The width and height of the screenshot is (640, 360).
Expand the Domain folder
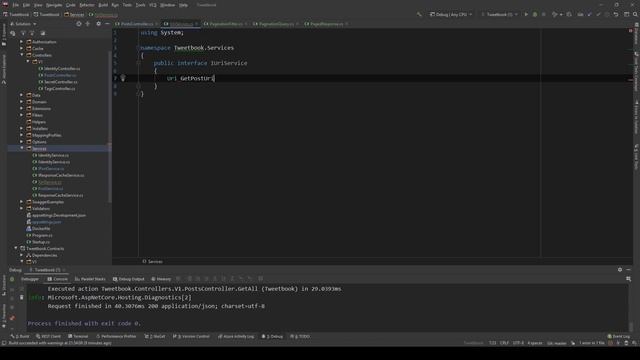[x=22, y=102]
